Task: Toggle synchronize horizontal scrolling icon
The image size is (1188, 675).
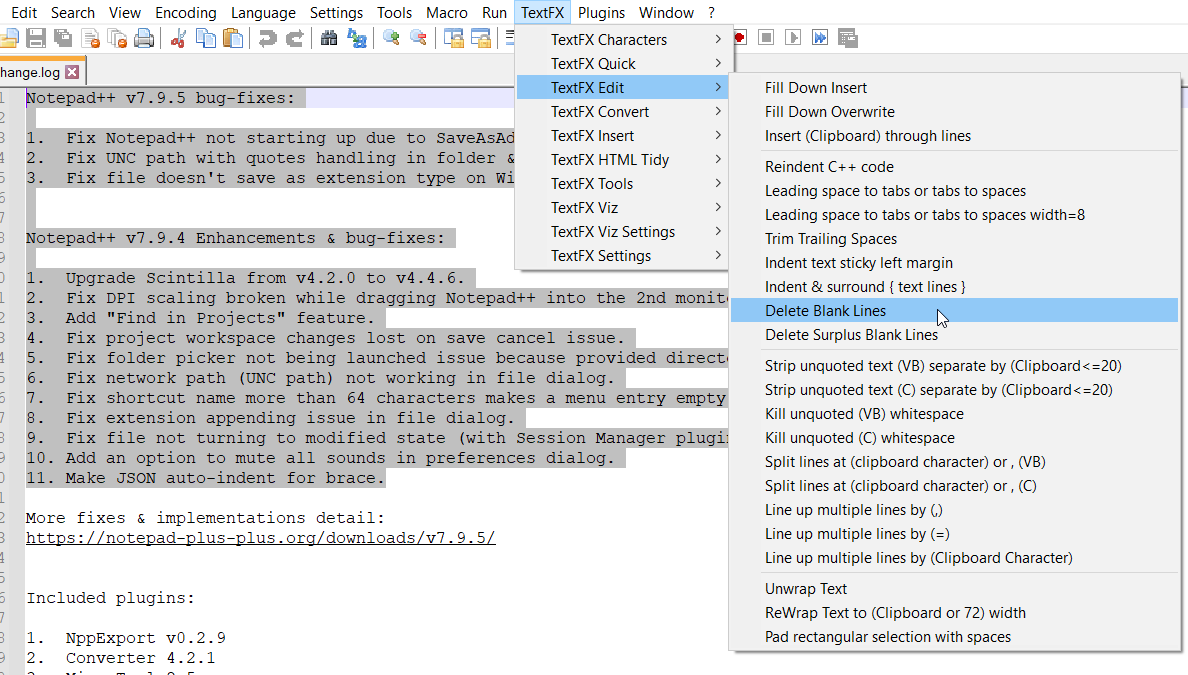Action: 480,38
